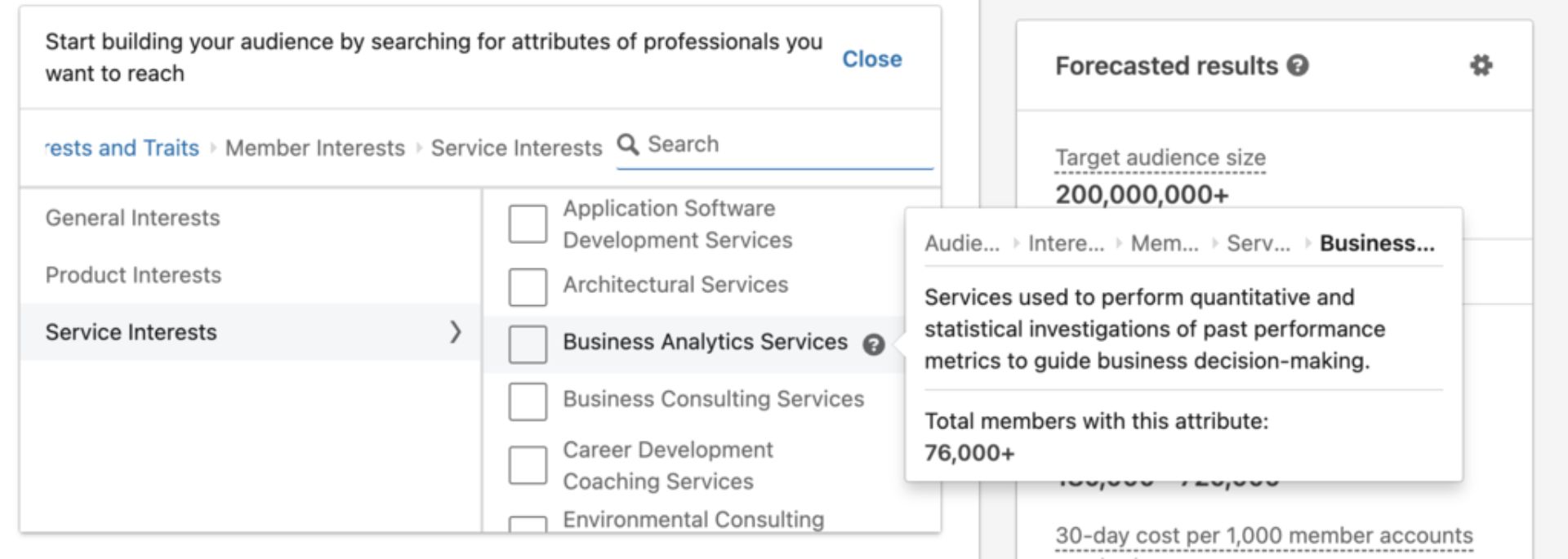Click Service Interests in the breadcrumb

click(x=517, y=148)
